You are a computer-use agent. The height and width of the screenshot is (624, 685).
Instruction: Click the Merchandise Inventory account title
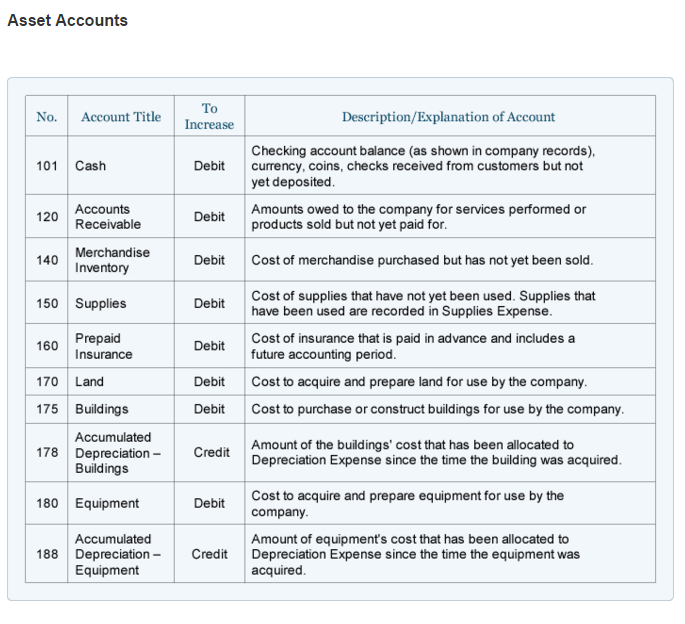point(112,260)
